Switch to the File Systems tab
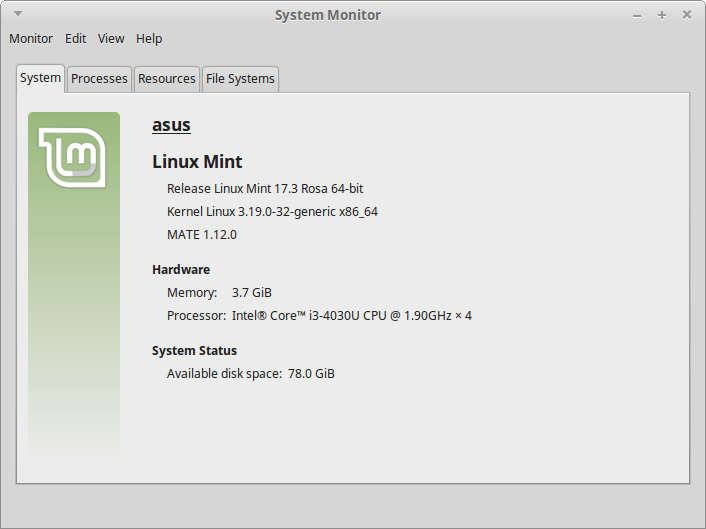 click(240, 79)
